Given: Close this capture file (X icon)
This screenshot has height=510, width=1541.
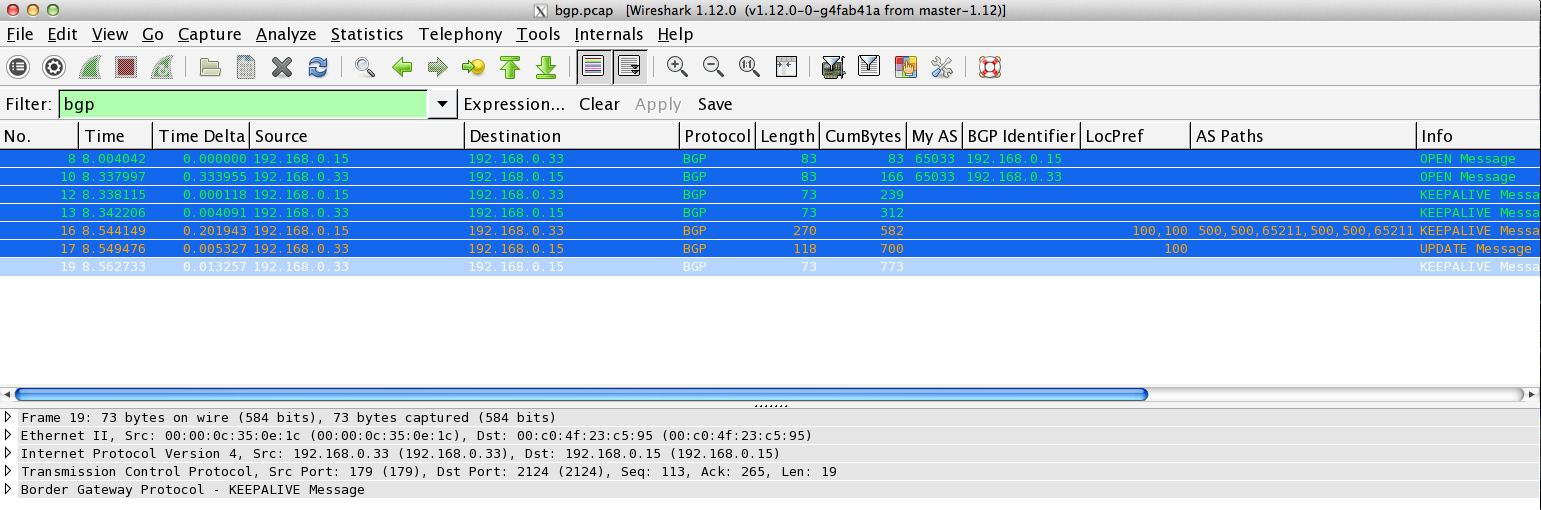Looking at the screenshot, I should click(282, 67).
